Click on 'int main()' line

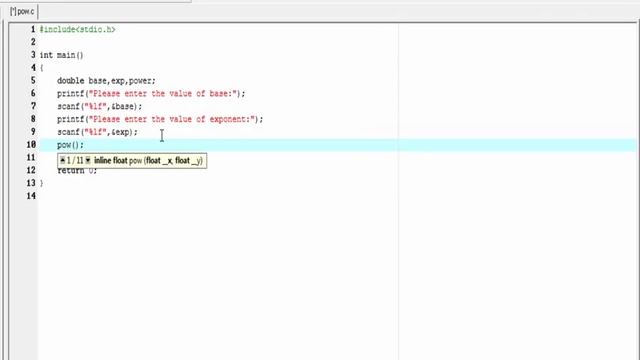(61, 55)
